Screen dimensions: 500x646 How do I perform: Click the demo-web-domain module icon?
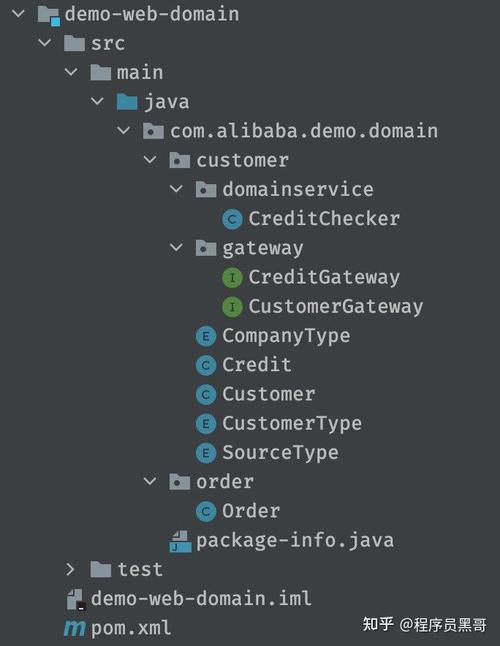tap(49, 15)
